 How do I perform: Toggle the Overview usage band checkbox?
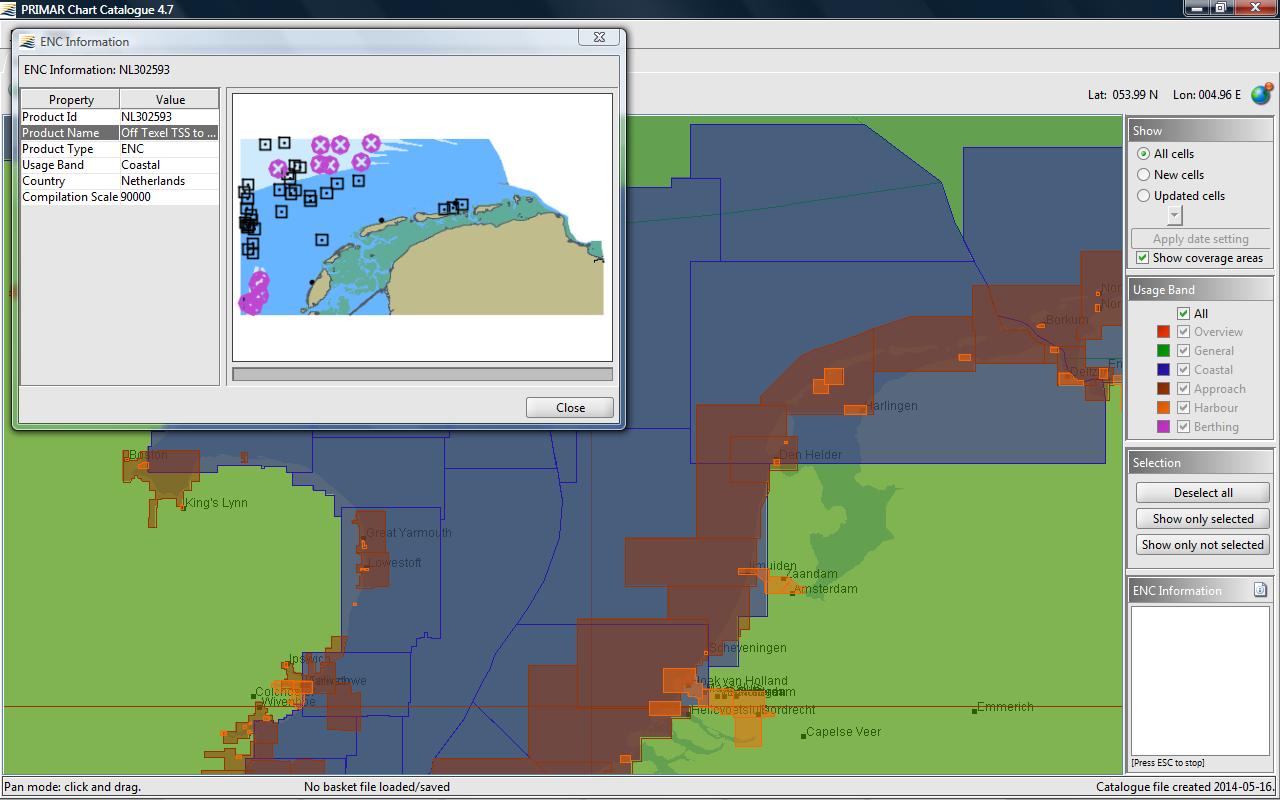click(x=1184, y=332)
